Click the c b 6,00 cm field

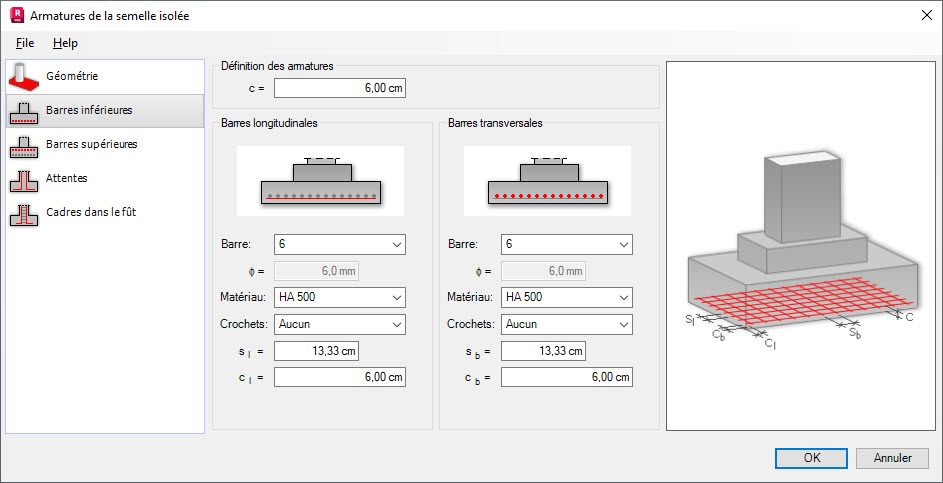click(567, 377)
